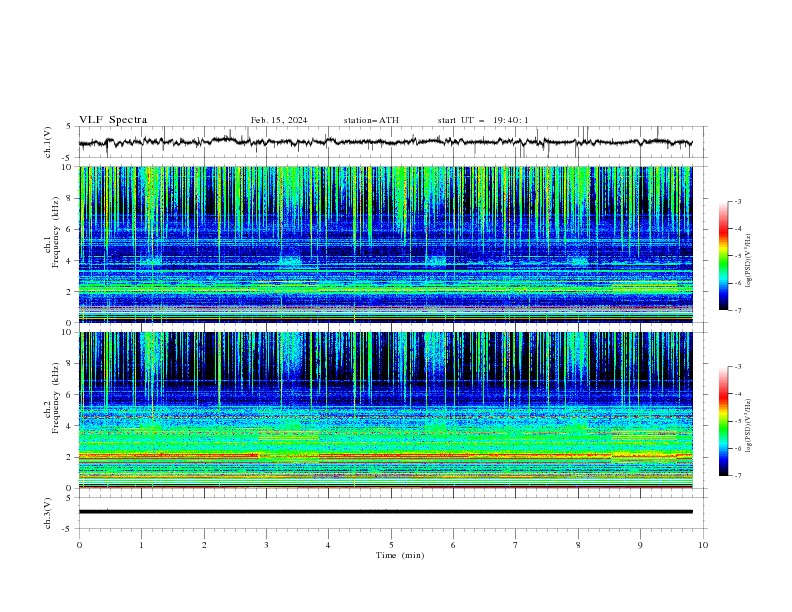
Task: Click the time axis tick label '9'
Action: 640,545
